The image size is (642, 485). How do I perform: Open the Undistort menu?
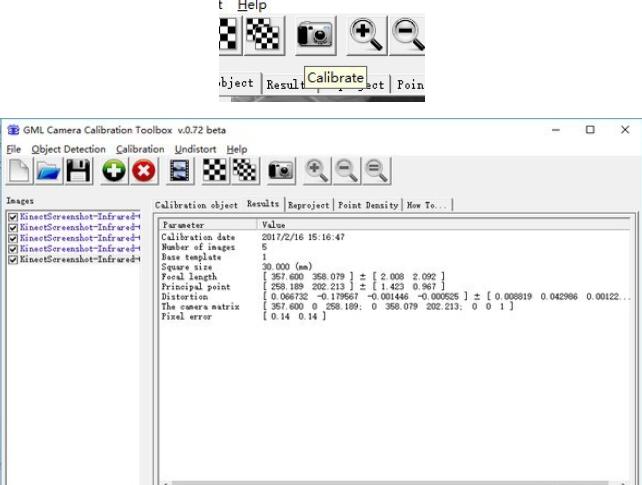[x=195, y=149]
